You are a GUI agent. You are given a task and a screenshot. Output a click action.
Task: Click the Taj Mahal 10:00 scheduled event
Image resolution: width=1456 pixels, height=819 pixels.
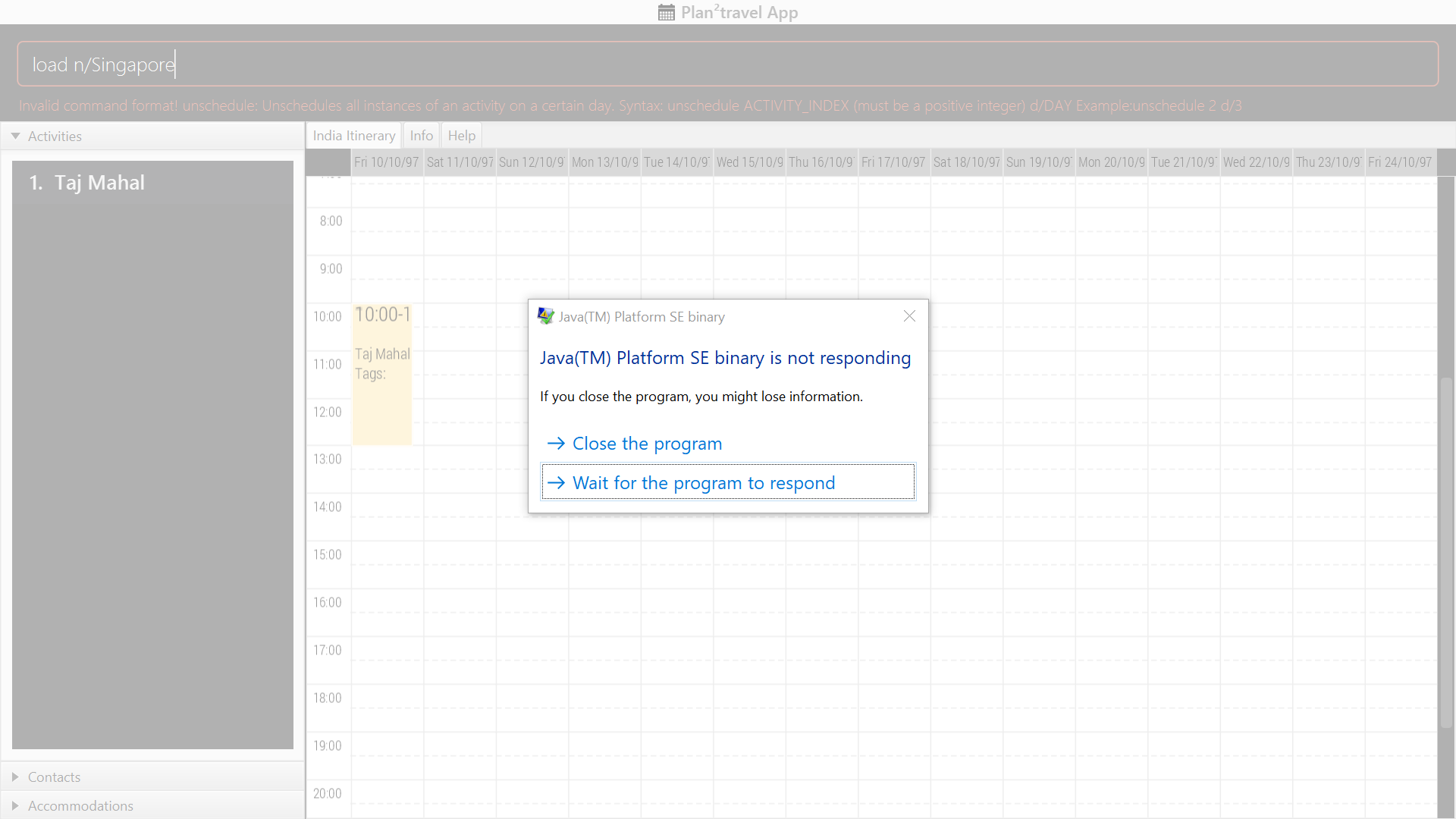[382, 374]
